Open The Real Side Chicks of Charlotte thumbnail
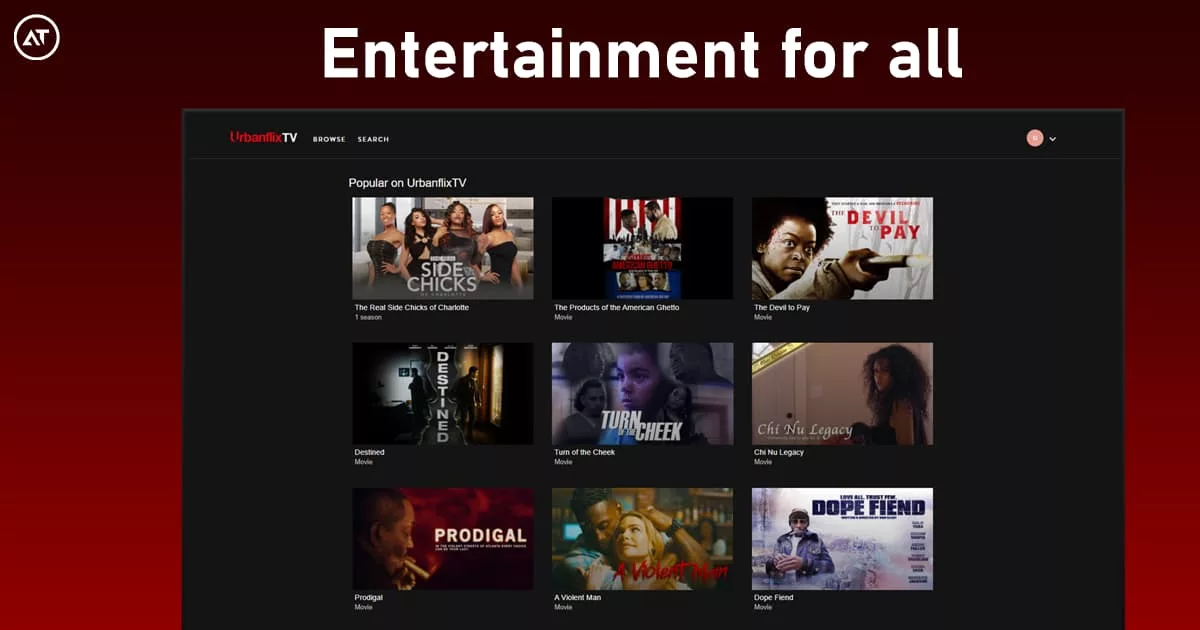The height and width of the screenshot is (630, 1200). pos(443,248)
